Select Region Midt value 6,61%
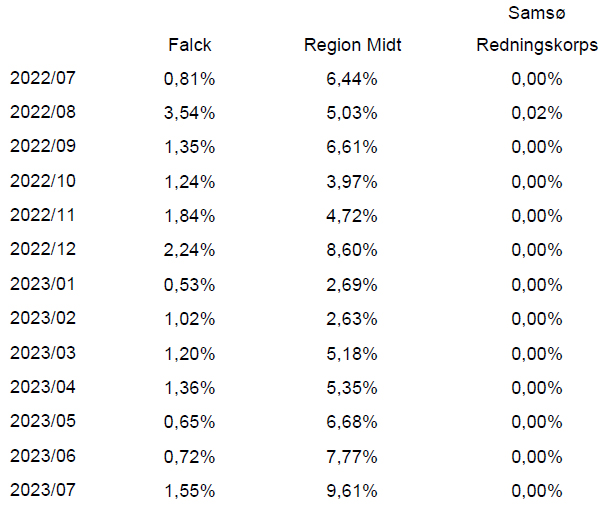Viewport: 608px width, 511px height. tap(352, 147)
